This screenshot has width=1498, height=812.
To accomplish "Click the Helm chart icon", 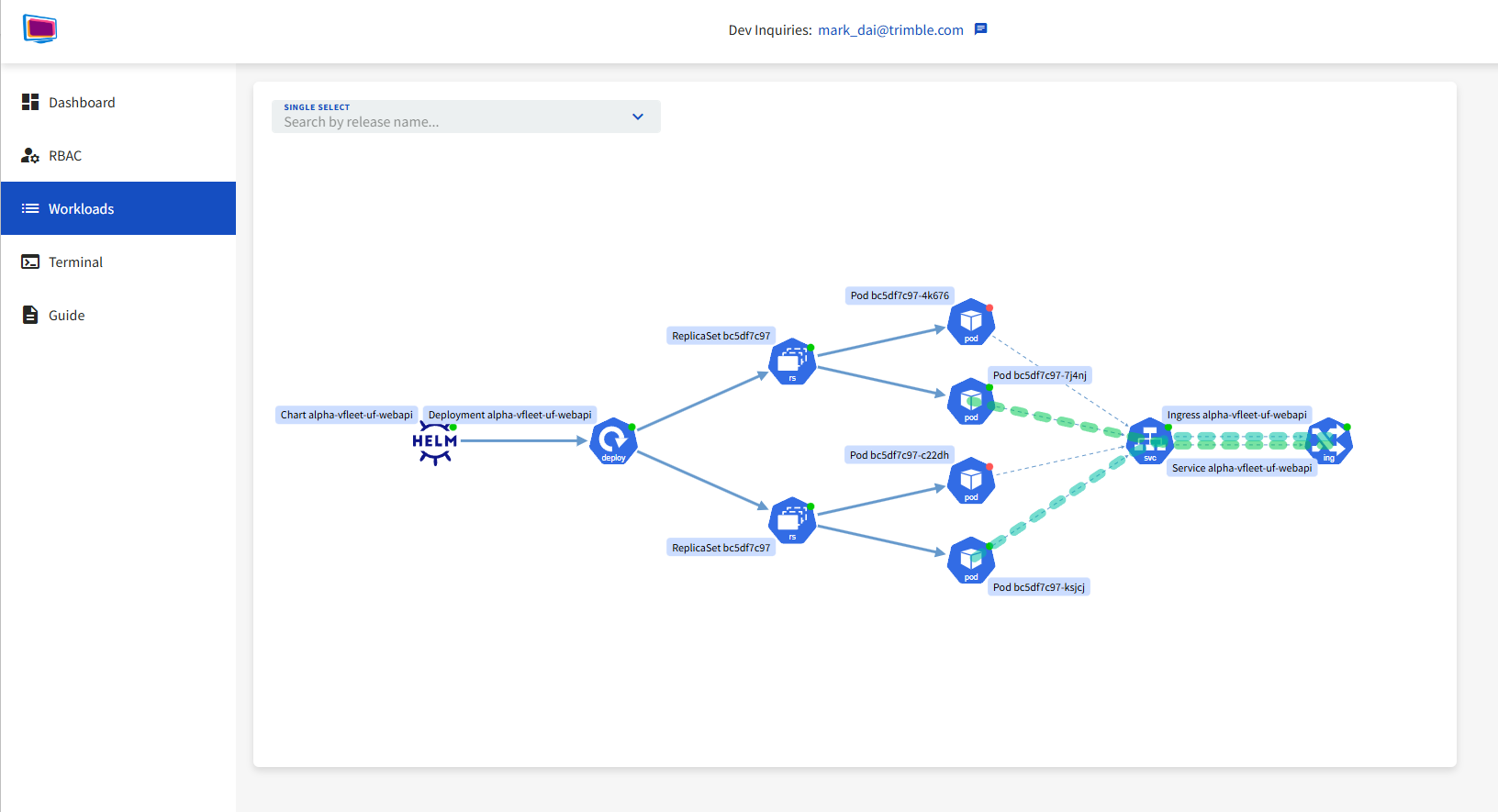I will pos(434,442).
